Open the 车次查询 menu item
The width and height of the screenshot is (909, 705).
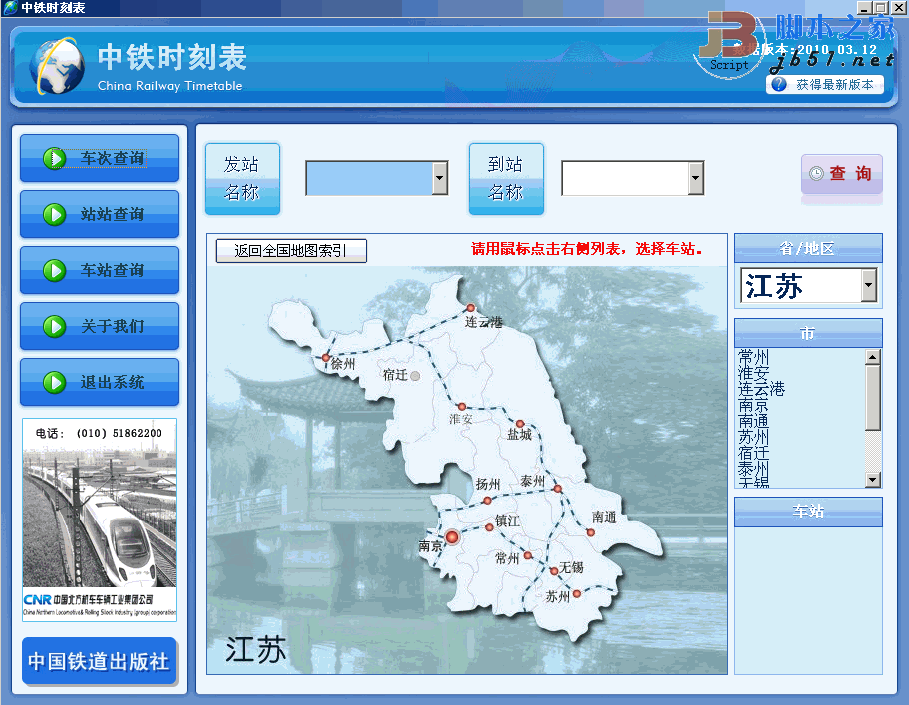tap(100, 158)
